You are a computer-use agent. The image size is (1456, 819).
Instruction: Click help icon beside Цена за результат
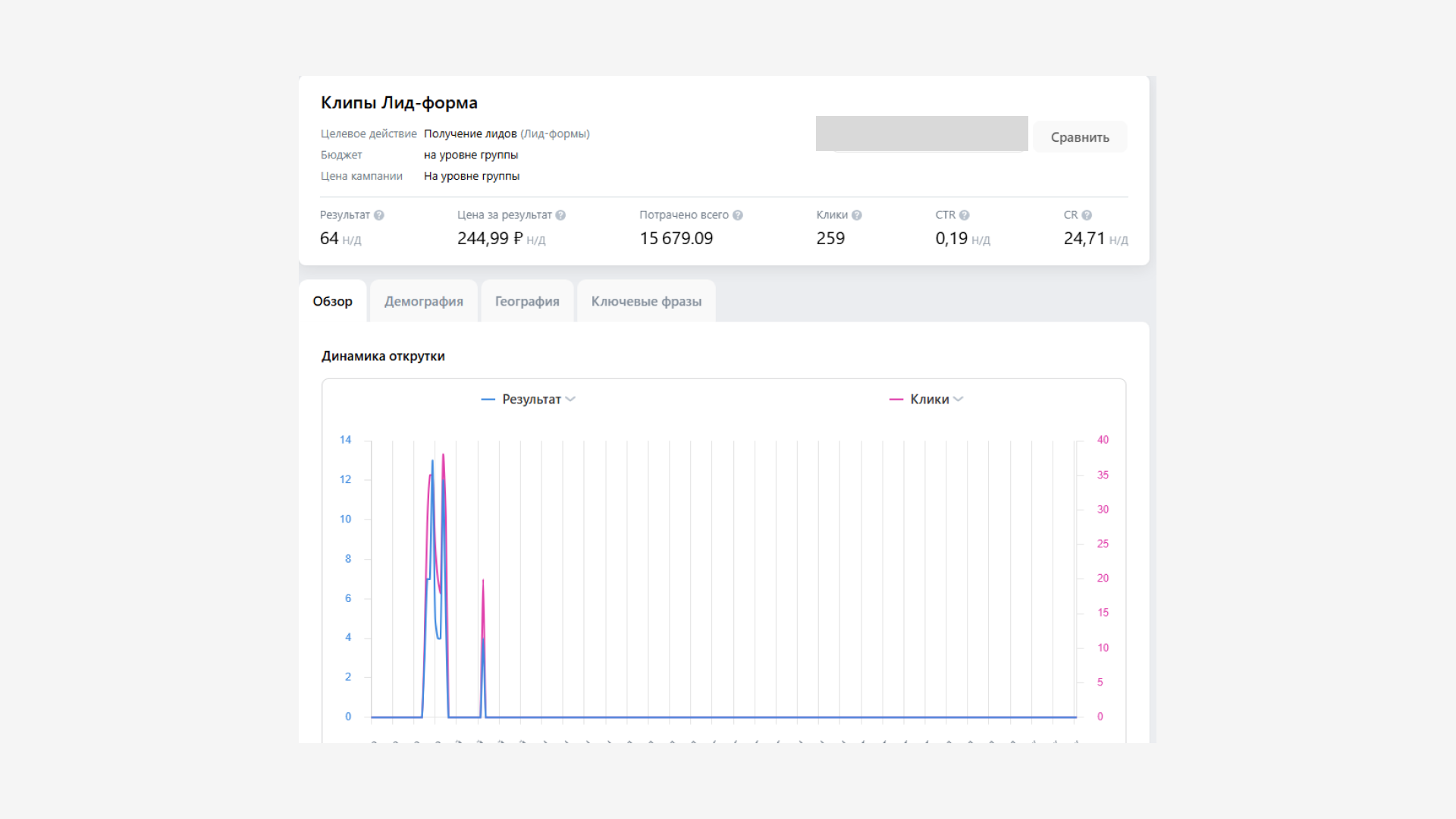(560, 215)
